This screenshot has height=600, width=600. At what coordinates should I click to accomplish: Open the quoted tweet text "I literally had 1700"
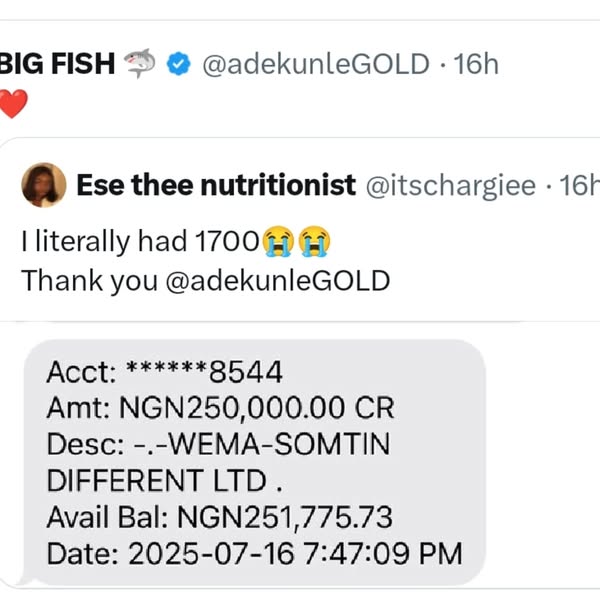[x=140, y=241]
